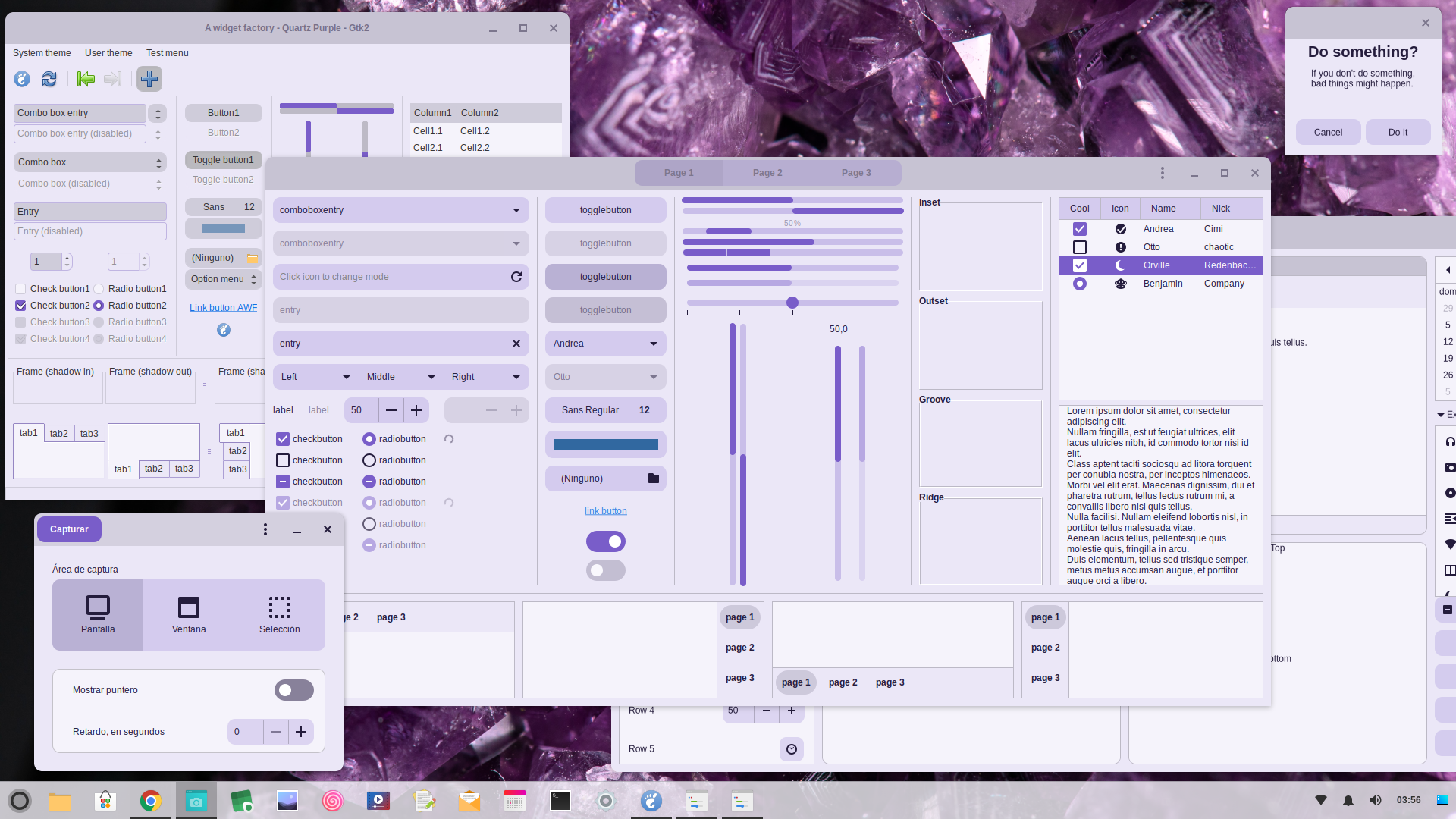Screen dimensions: 1456x819
Task: Open the 'Option menu' dropdown
Action: click(224, 279)
